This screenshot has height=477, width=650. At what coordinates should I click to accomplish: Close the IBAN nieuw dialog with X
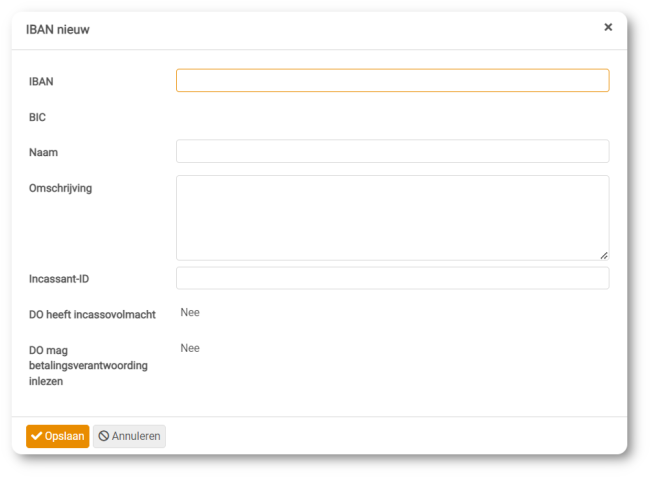point(608,27)
